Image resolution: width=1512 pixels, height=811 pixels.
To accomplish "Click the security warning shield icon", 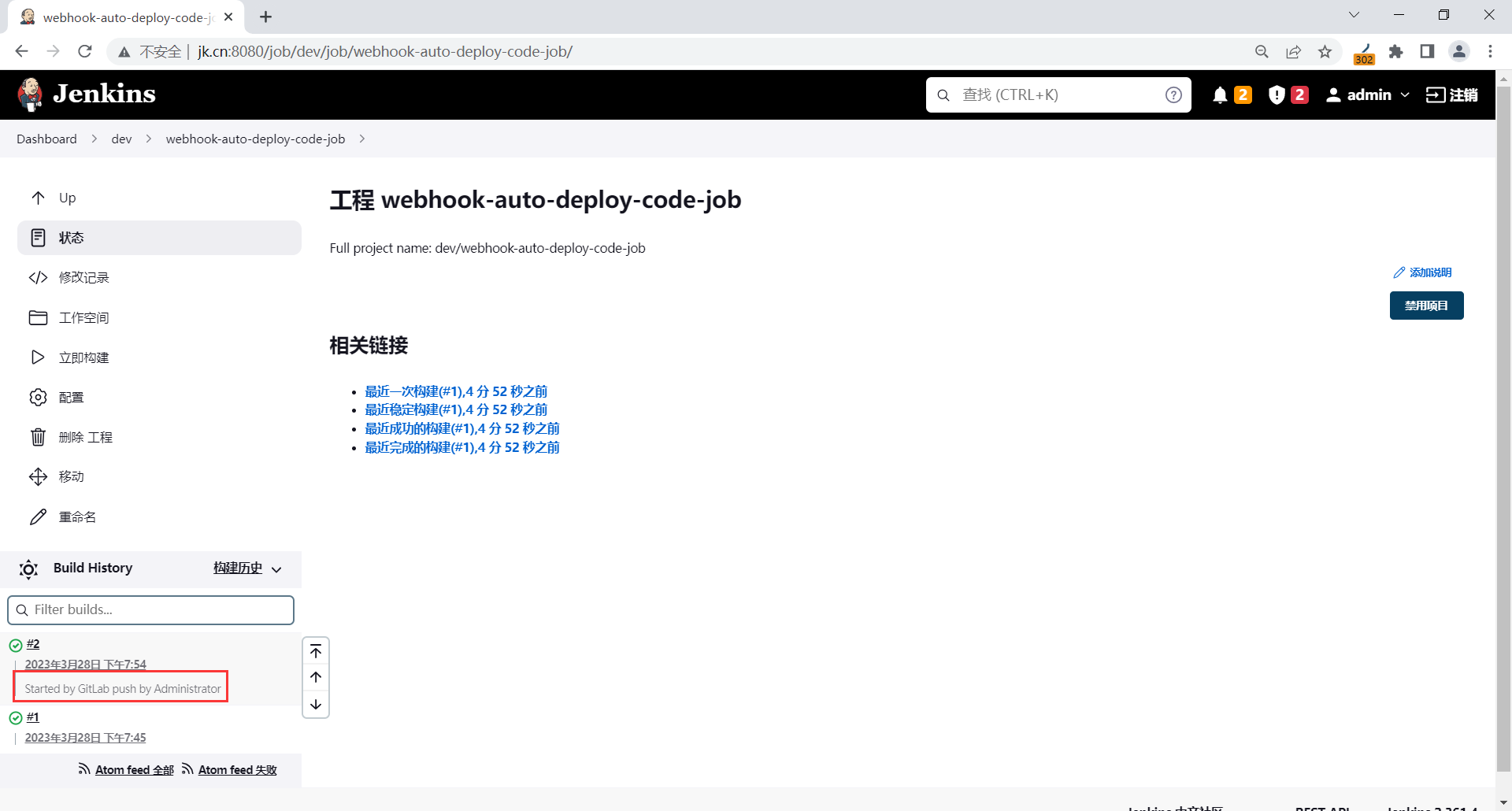I will click(x=1276, y=94).
